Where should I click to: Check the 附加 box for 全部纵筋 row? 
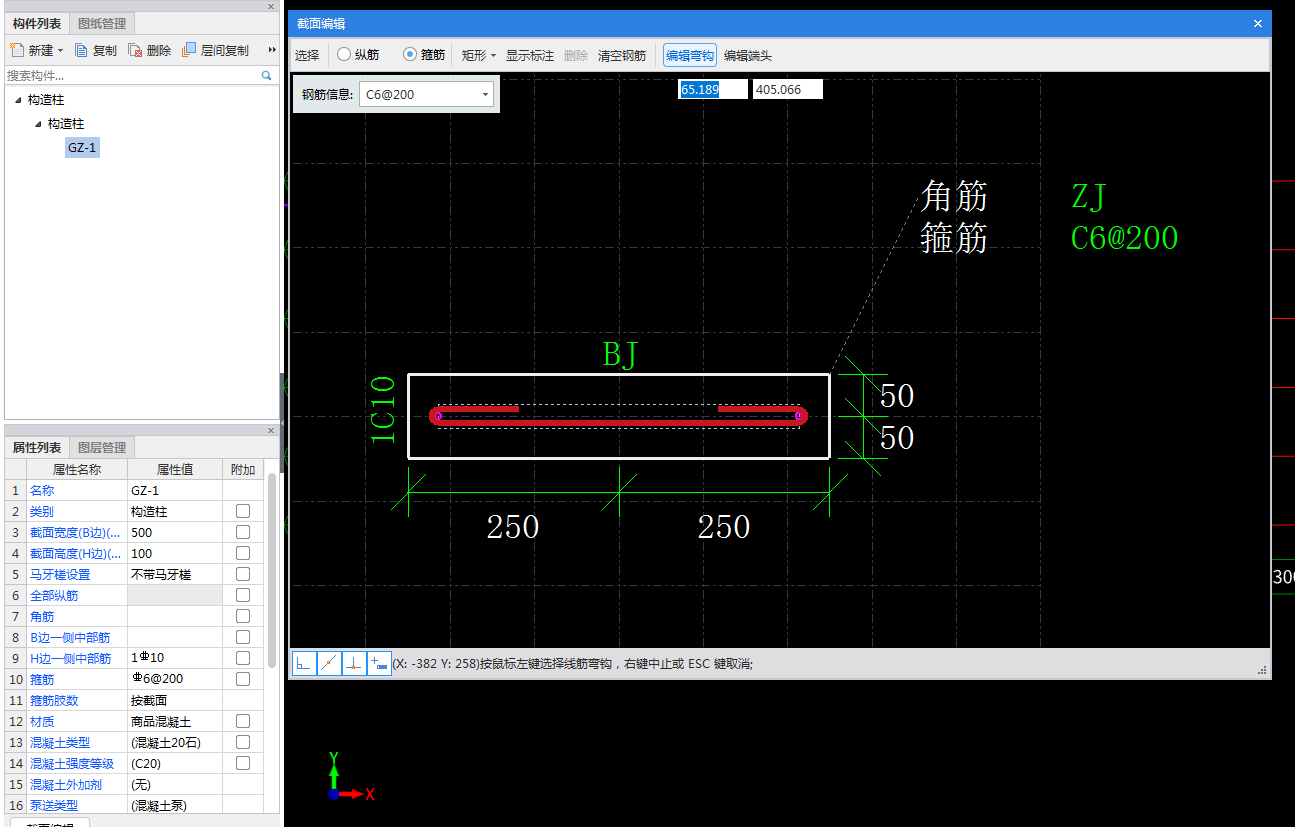point(243,595)
